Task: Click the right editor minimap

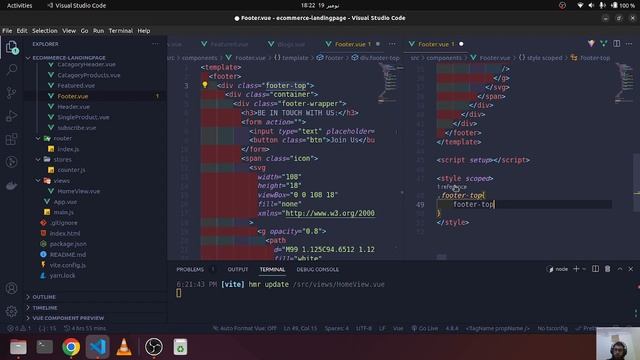Action: point(624,84)
